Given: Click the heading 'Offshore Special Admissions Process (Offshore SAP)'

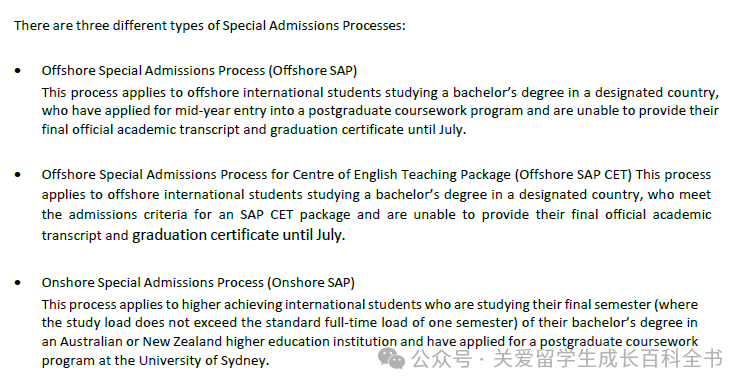Looking at the screenshot, I should pos(199,70).
